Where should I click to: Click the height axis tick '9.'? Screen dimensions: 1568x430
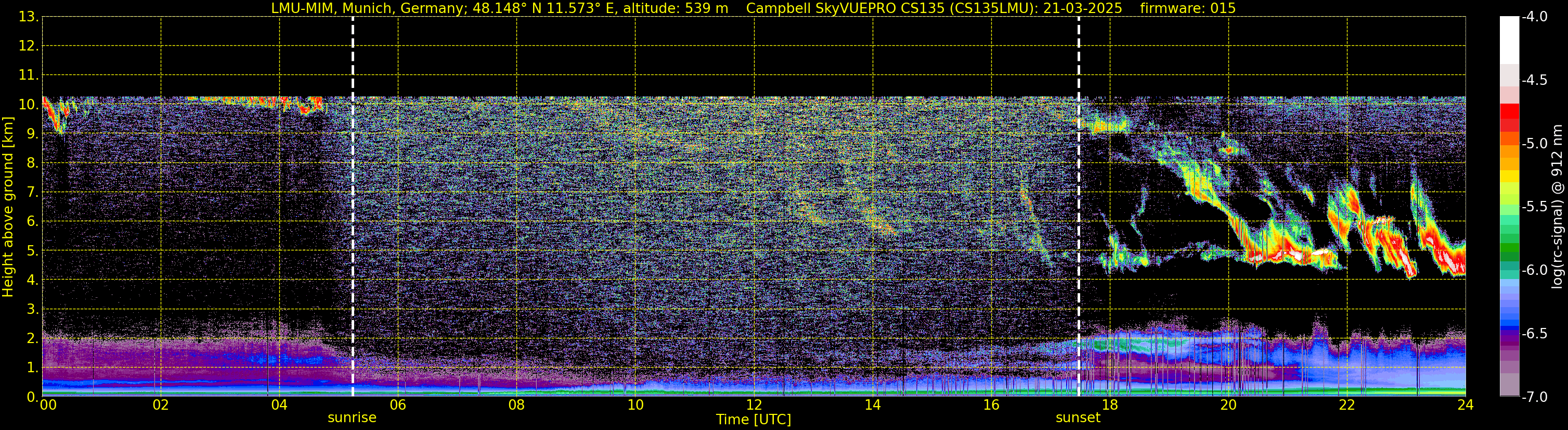(x=33, y=133)
